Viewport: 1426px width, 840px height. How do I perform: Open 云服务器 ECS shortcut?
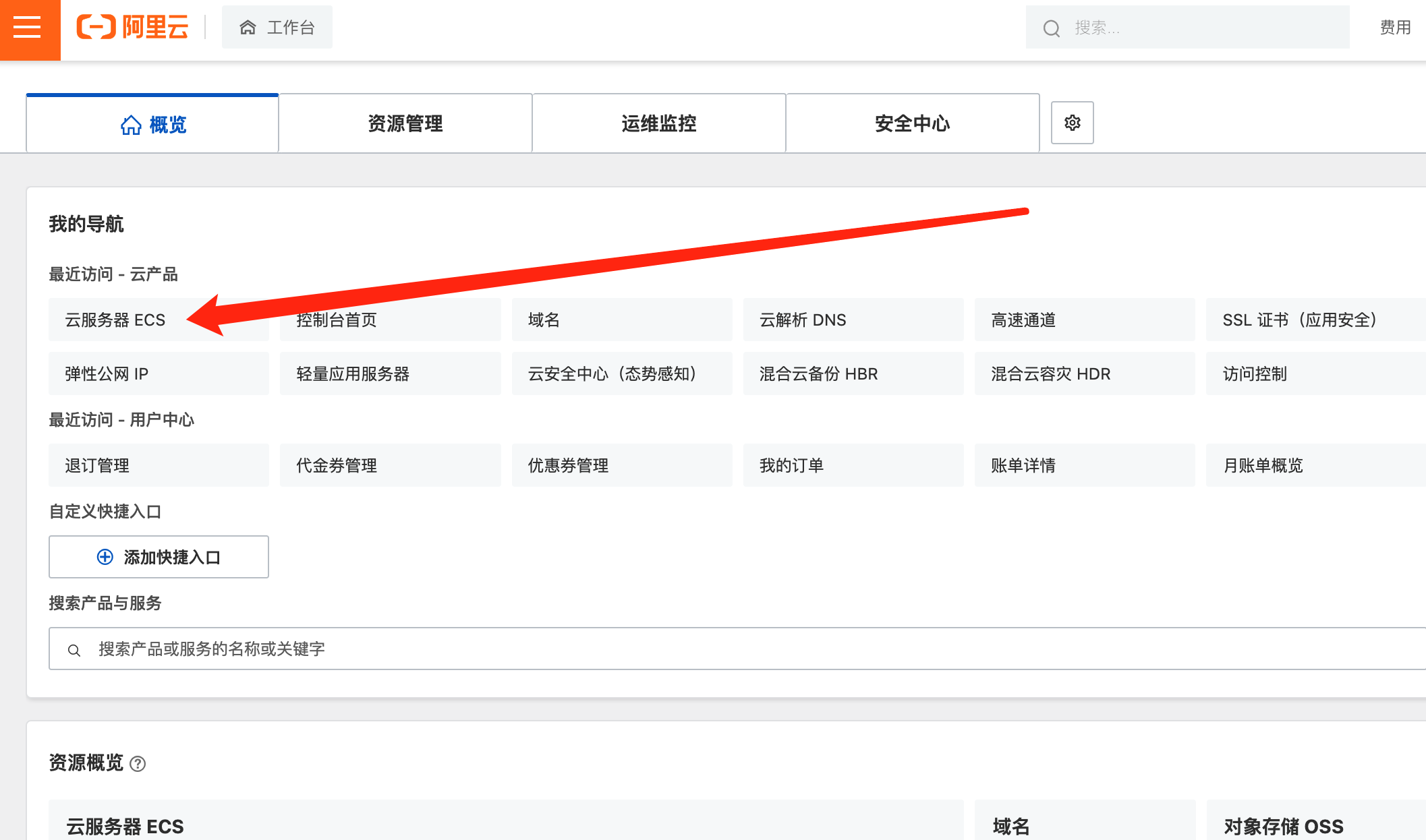click(x=159, y=320)
